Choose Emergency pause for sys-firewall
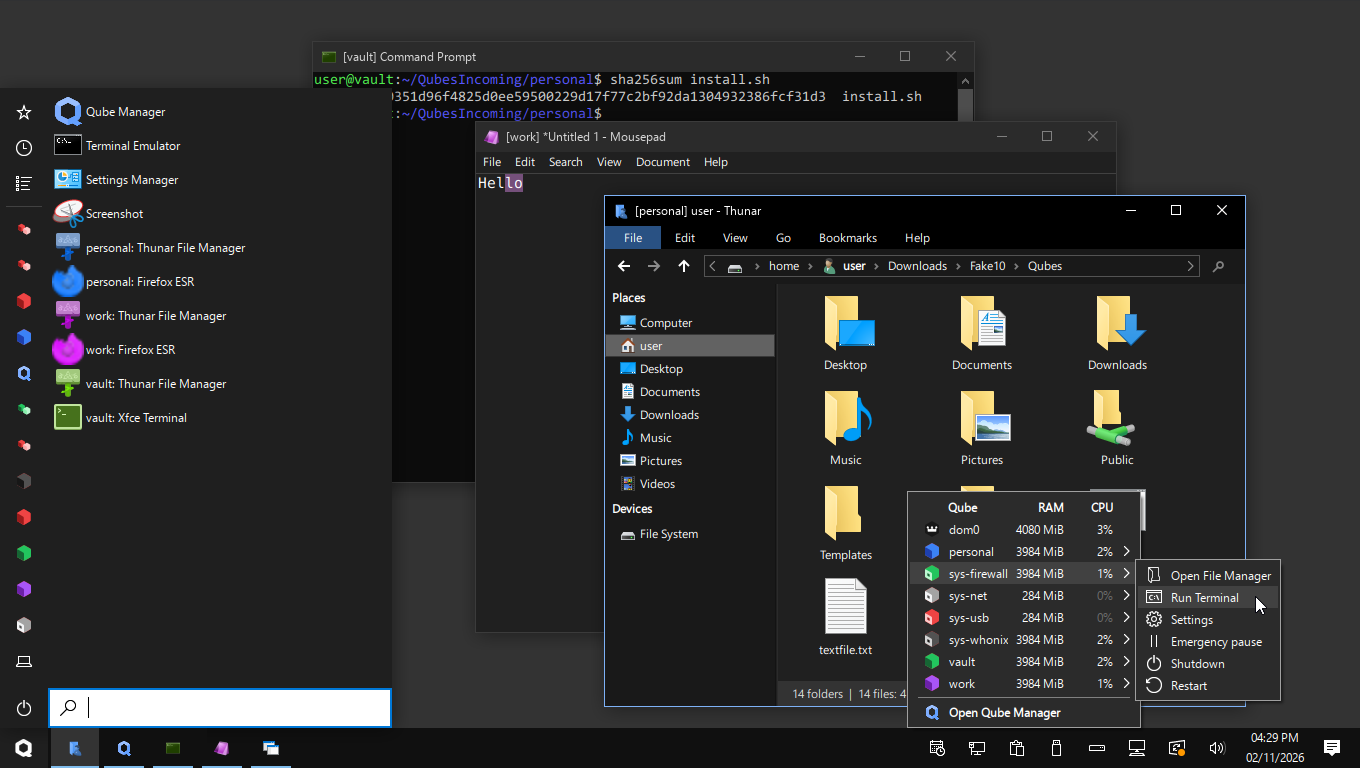The height and width of the screenshot is (768, 1360). [1215, 642]
